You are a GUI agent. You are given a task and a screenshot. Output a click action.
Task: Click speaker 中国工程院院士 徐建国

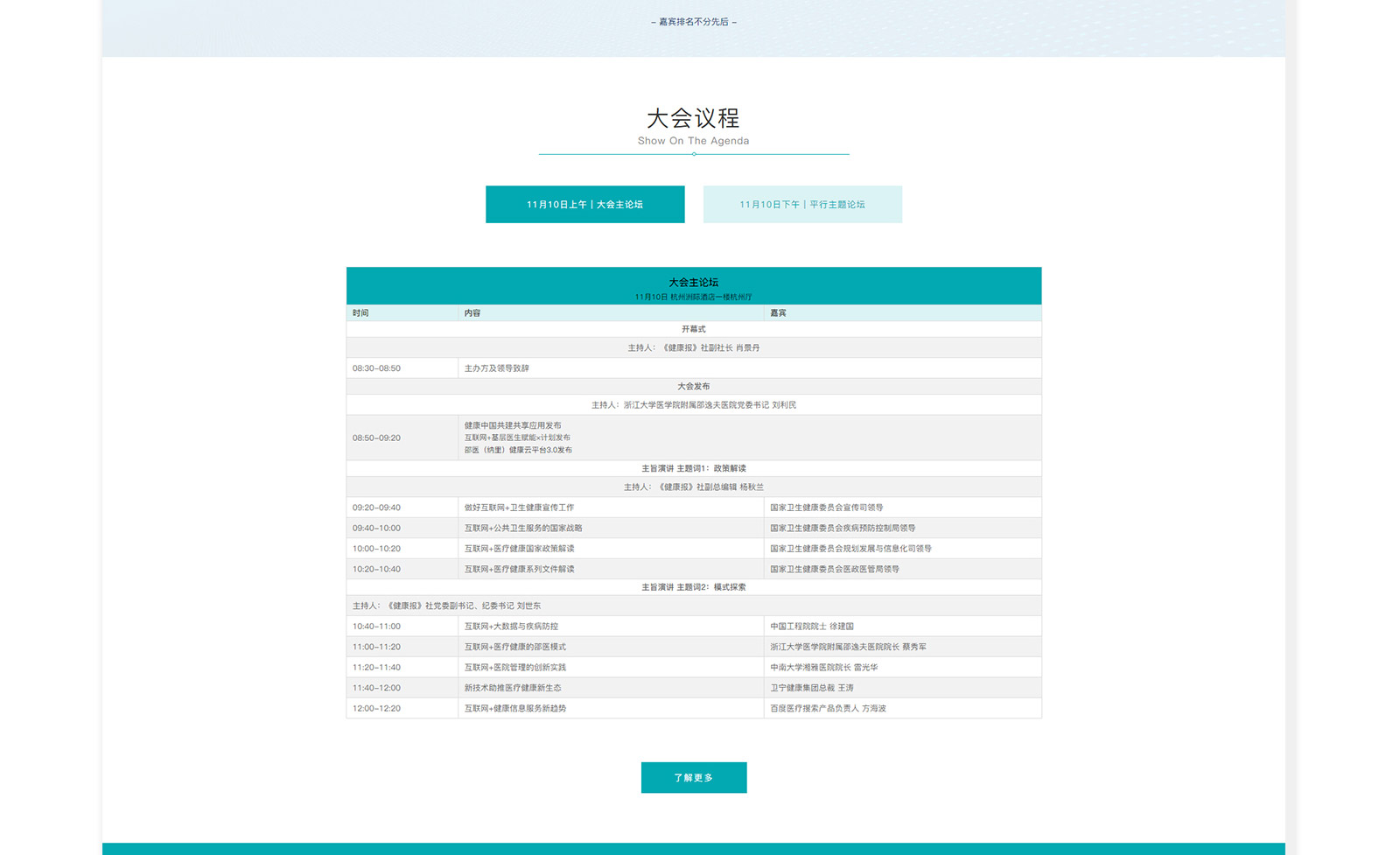coord(811,627)
